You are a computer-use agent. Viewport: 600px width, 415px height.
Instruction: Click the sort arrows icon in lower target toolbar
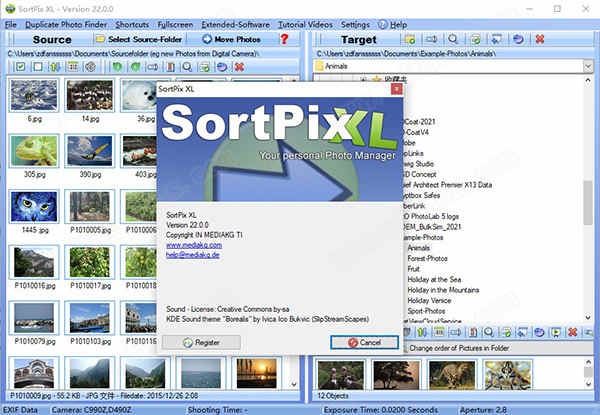(x=422, y=332)
